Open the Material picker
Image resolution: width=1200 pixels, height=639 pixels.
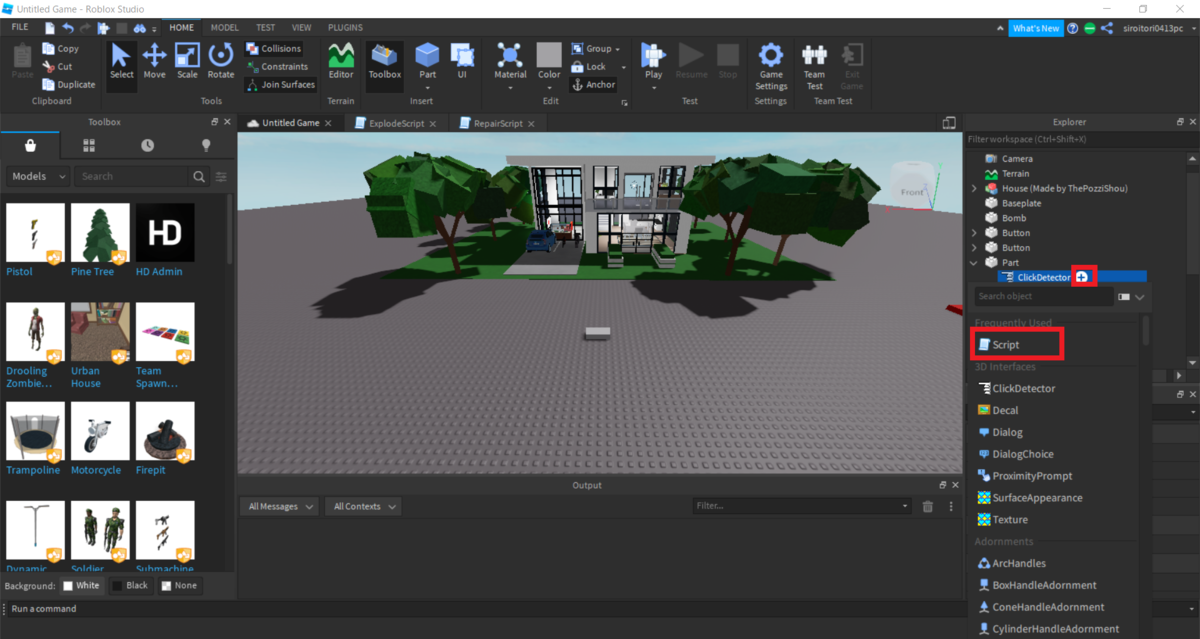pos(510,61)
